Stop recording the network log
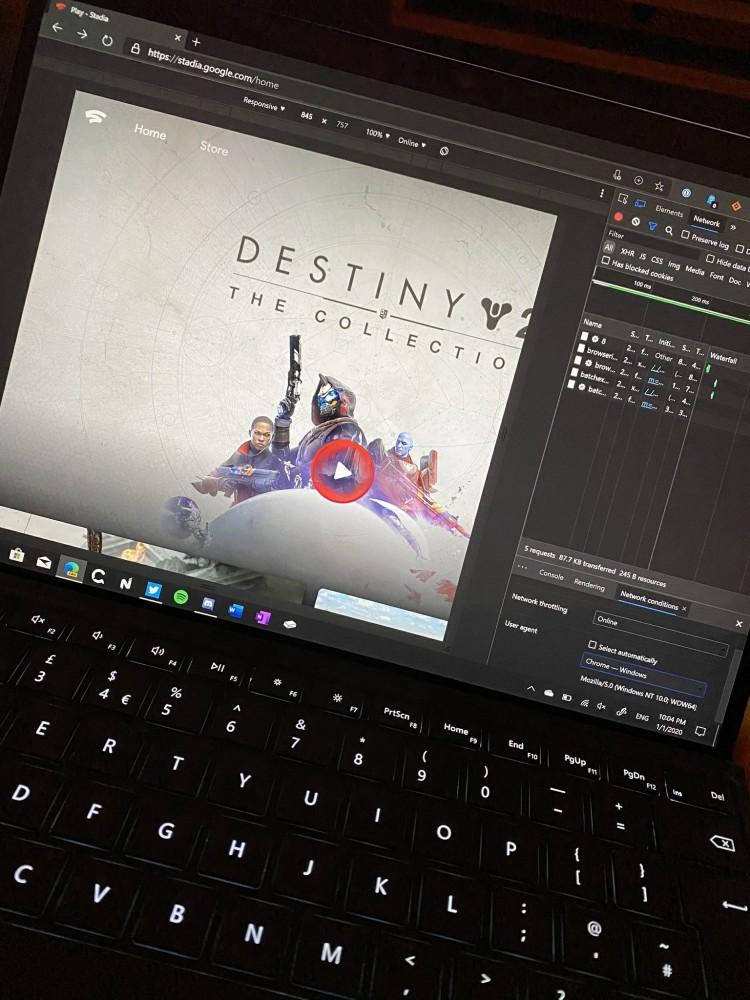 click(x=617, y=217)
